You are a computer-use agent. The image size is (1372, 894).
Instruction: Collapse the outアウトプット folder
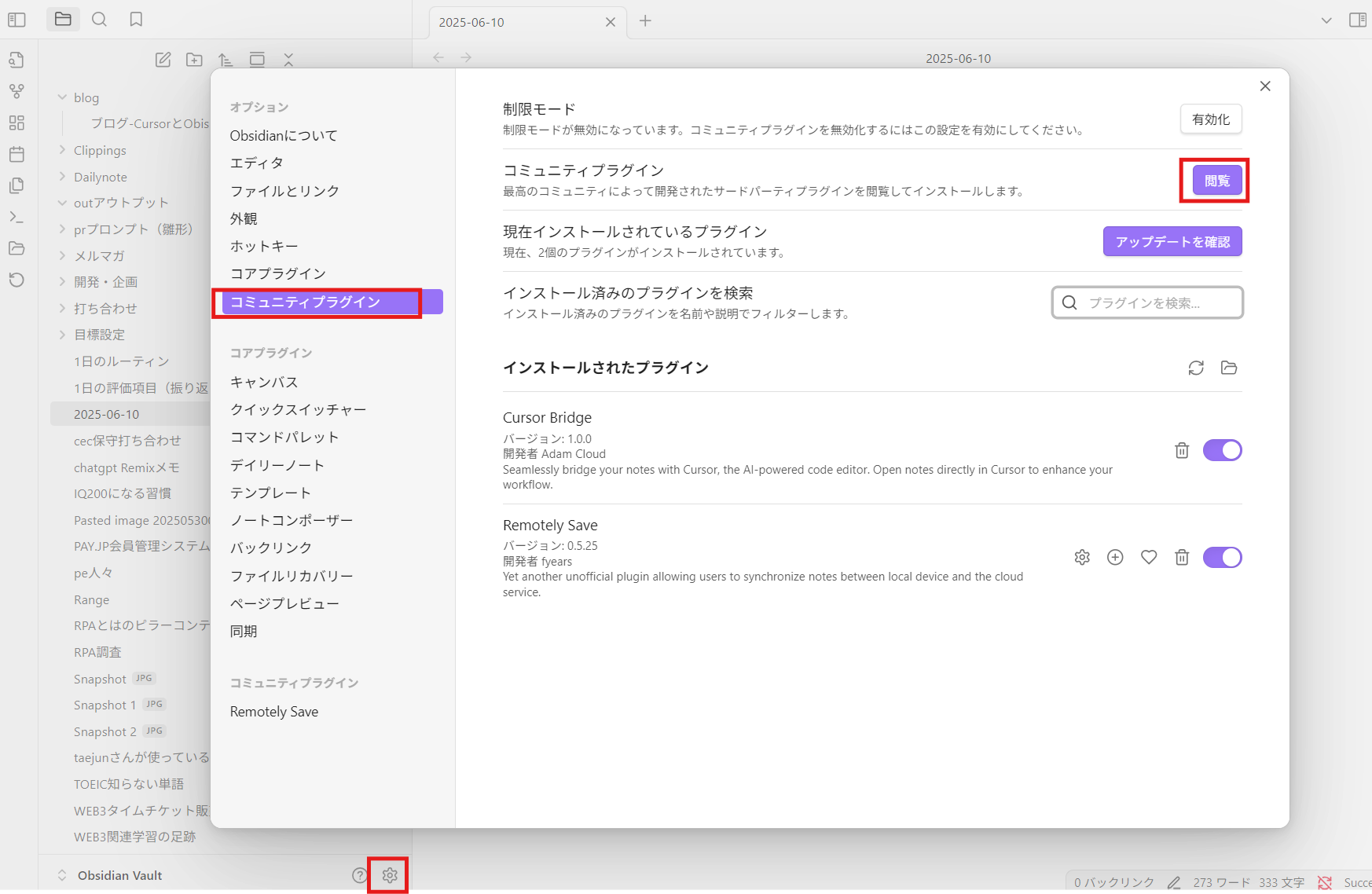coord(62,203)
